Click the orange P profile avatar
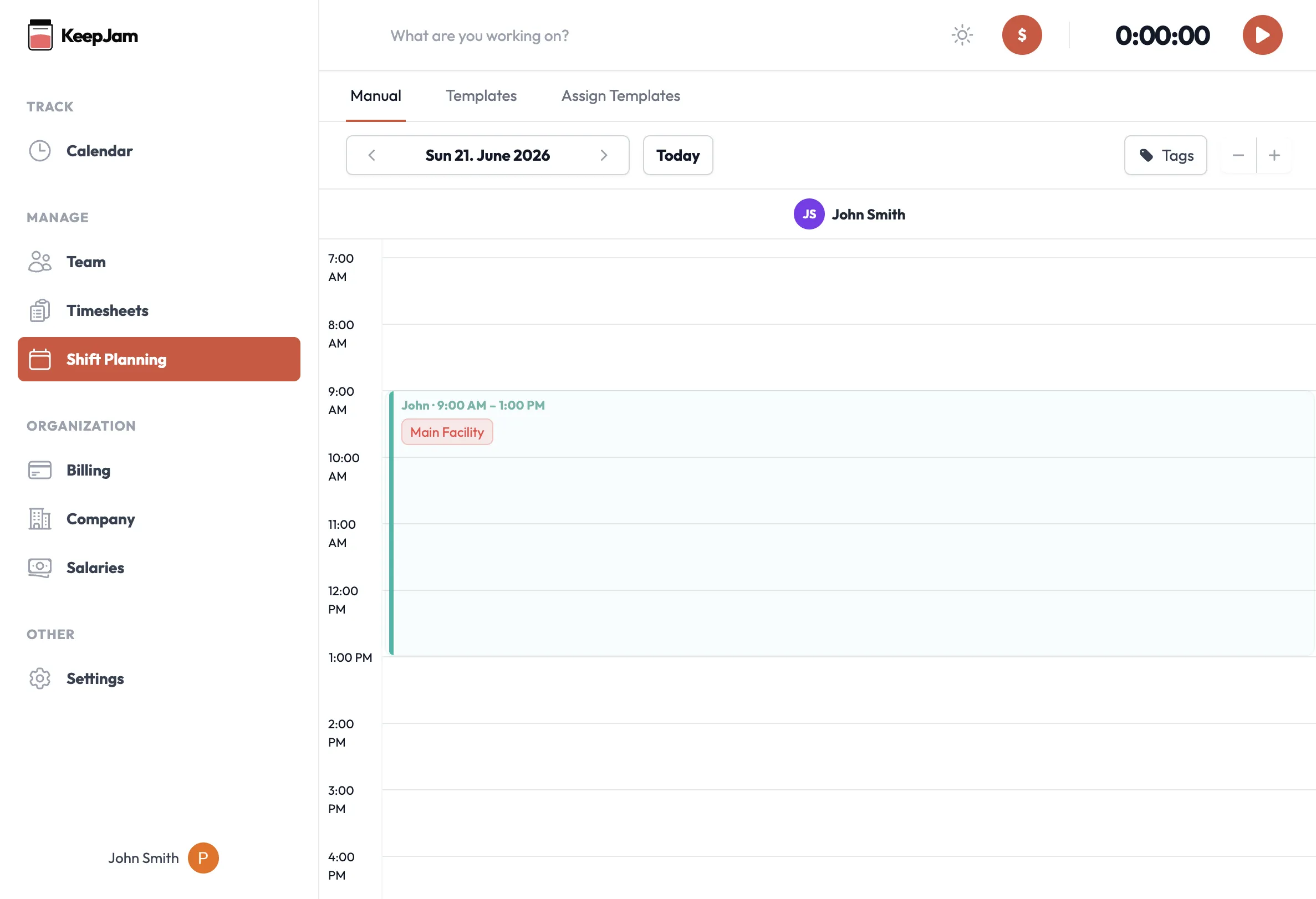 click(x=203, y=858)
